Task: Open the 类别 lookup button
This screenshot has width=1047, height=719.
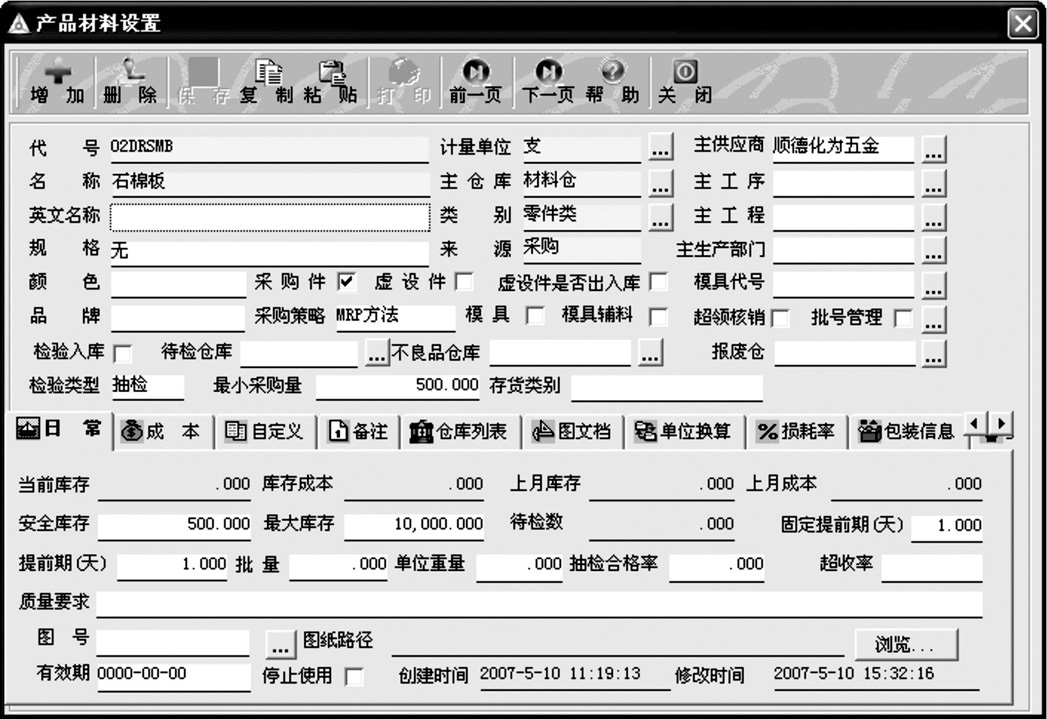Action: pos(660,218)
